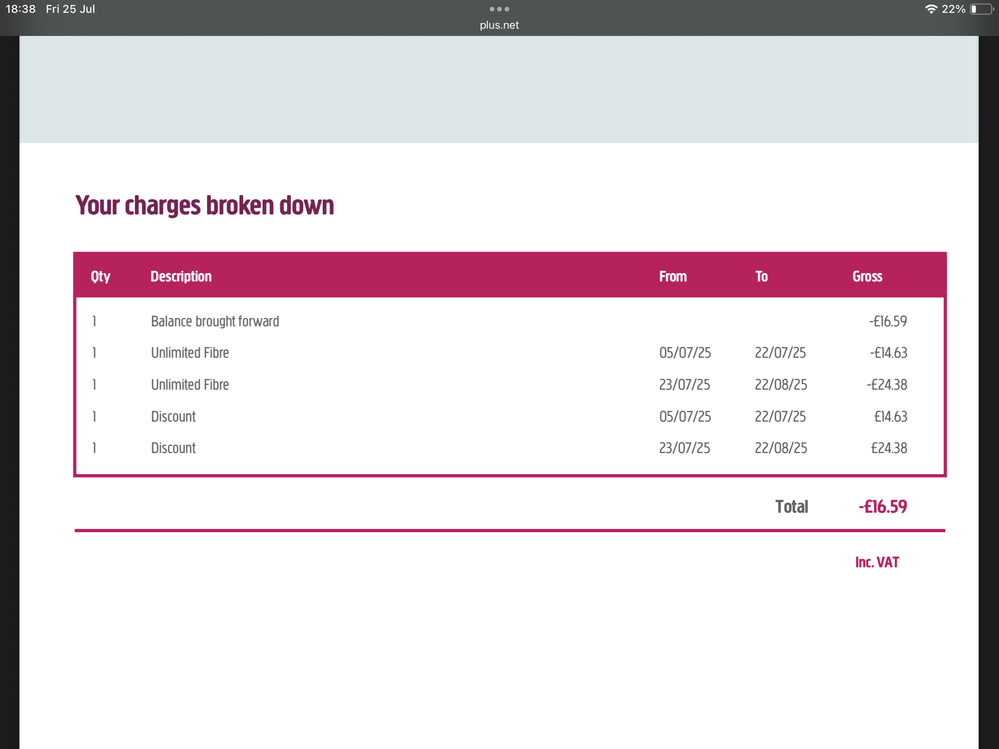Click the Qty column header
Image resolution: width=999 pixels, height=749 pixels.
100,276
